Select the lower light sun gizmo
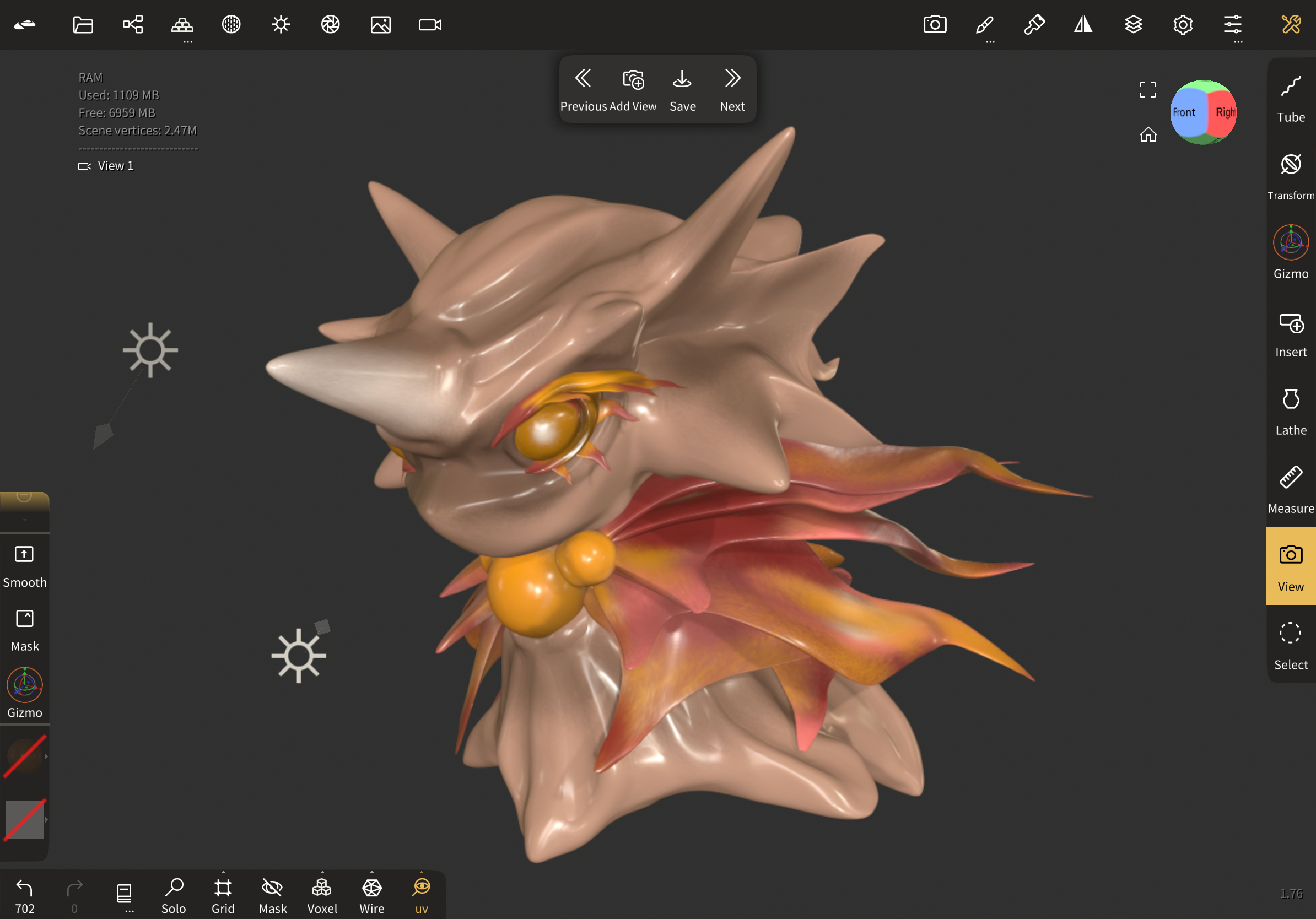 point(299,656)
